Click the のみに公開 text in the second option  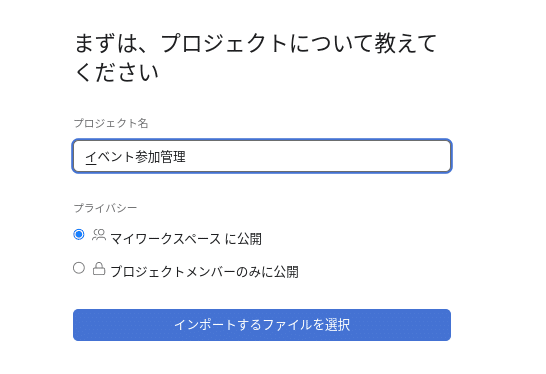[267, 272]
